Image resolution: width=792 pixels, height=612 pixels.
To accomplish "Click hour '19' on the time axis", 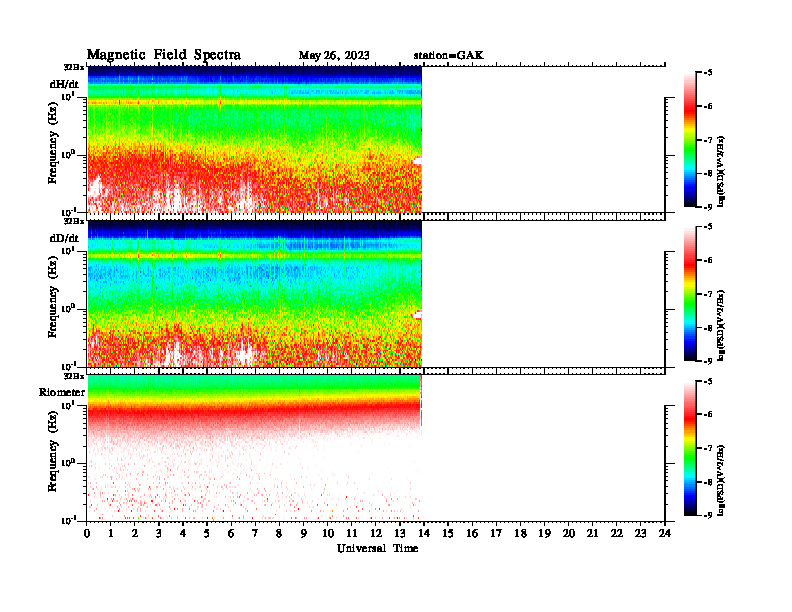I will click(x=544, y=534).
